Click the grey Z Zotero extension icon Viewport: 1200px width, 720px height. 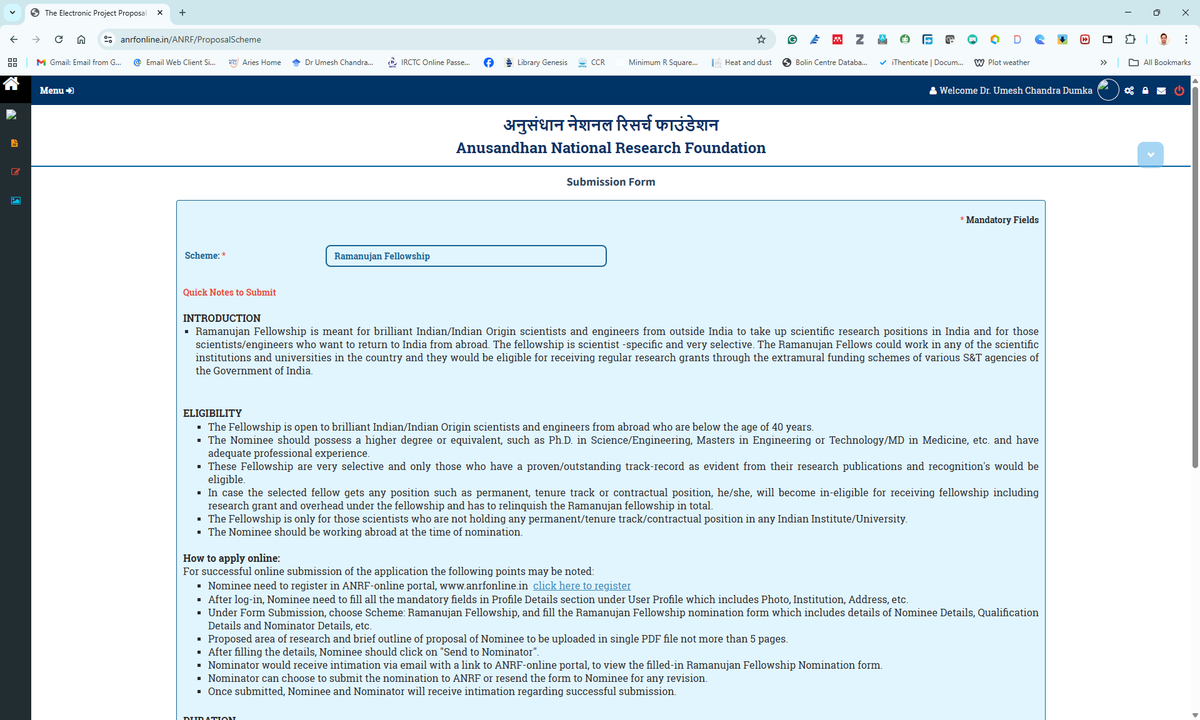860,39
